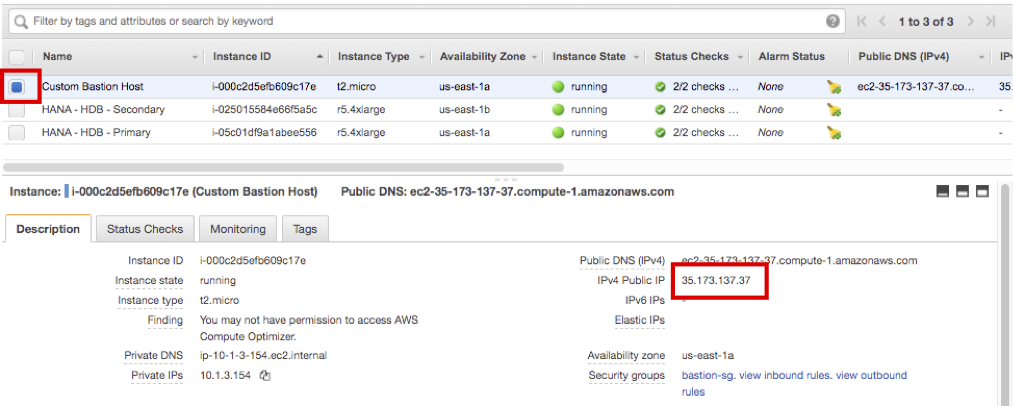This screenshot has width=1014, height=406.
Task: Focus the filter by tags search field
Action: pyautogui.click(x=420, y=21)
